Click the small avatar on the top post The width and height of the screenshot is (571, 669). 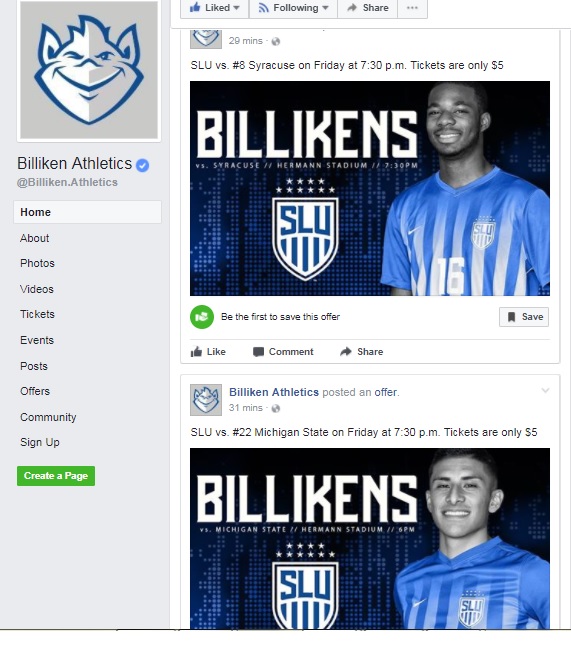click(206, 39)
